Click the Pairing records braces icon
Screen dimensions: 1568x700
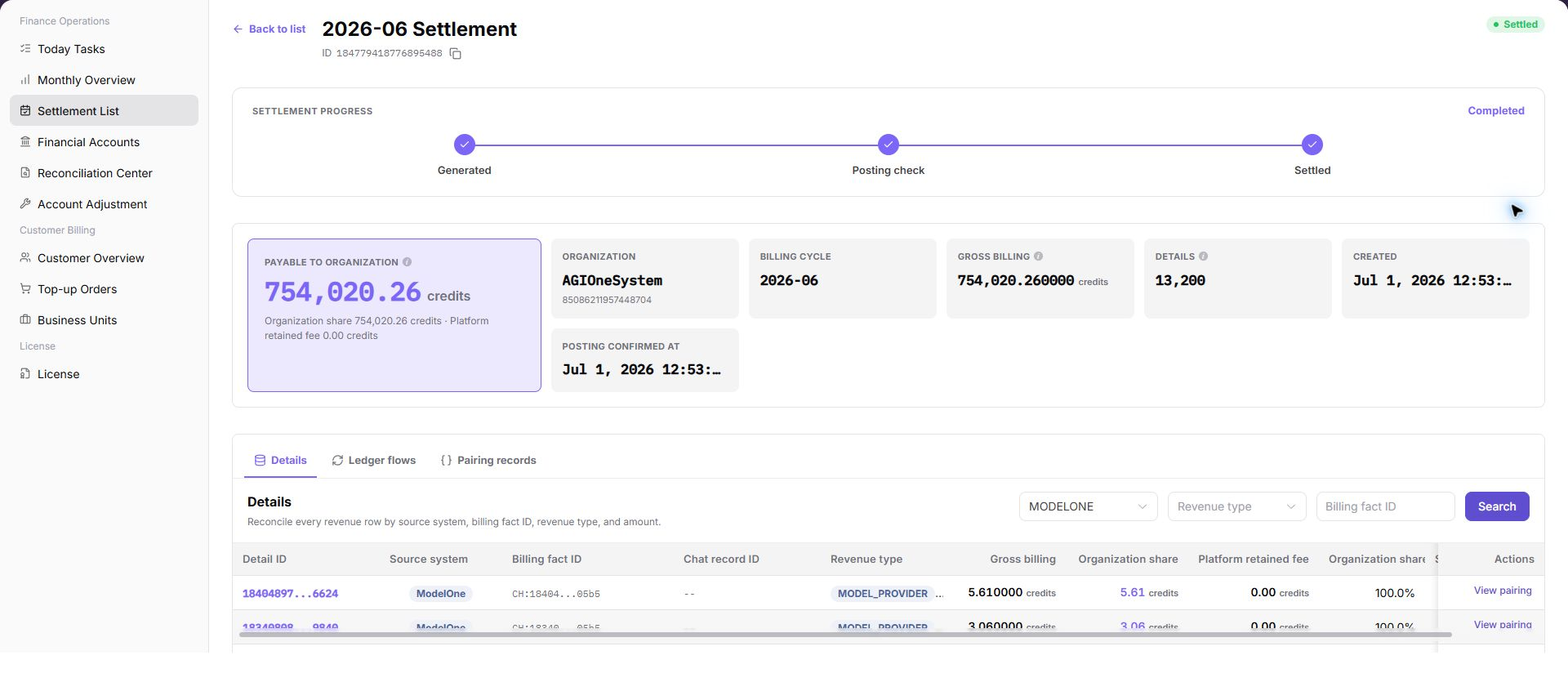(x=446, y=461)
